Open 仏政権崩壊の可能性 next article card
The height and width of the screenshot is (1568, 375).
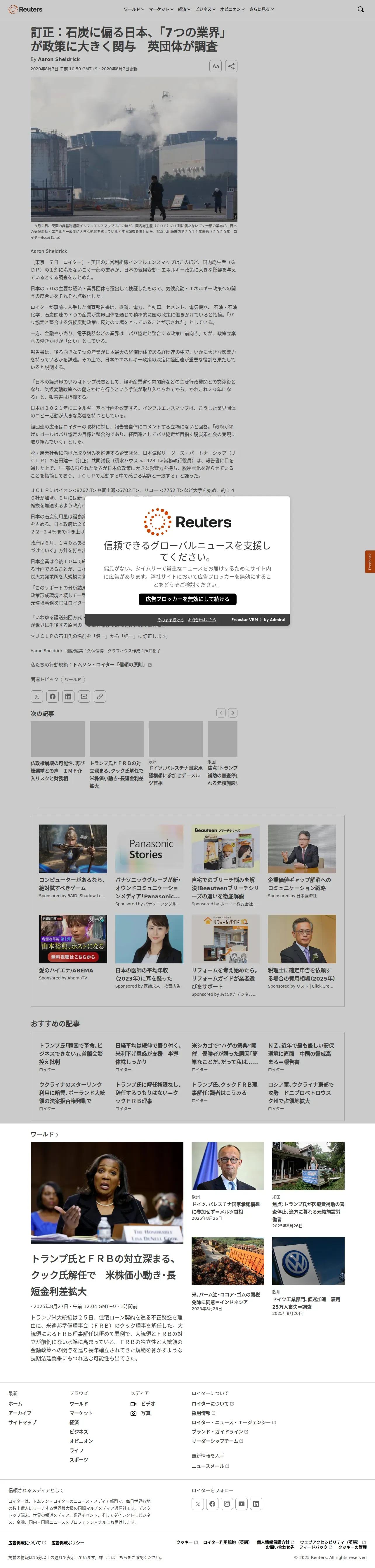click(58, 771)
